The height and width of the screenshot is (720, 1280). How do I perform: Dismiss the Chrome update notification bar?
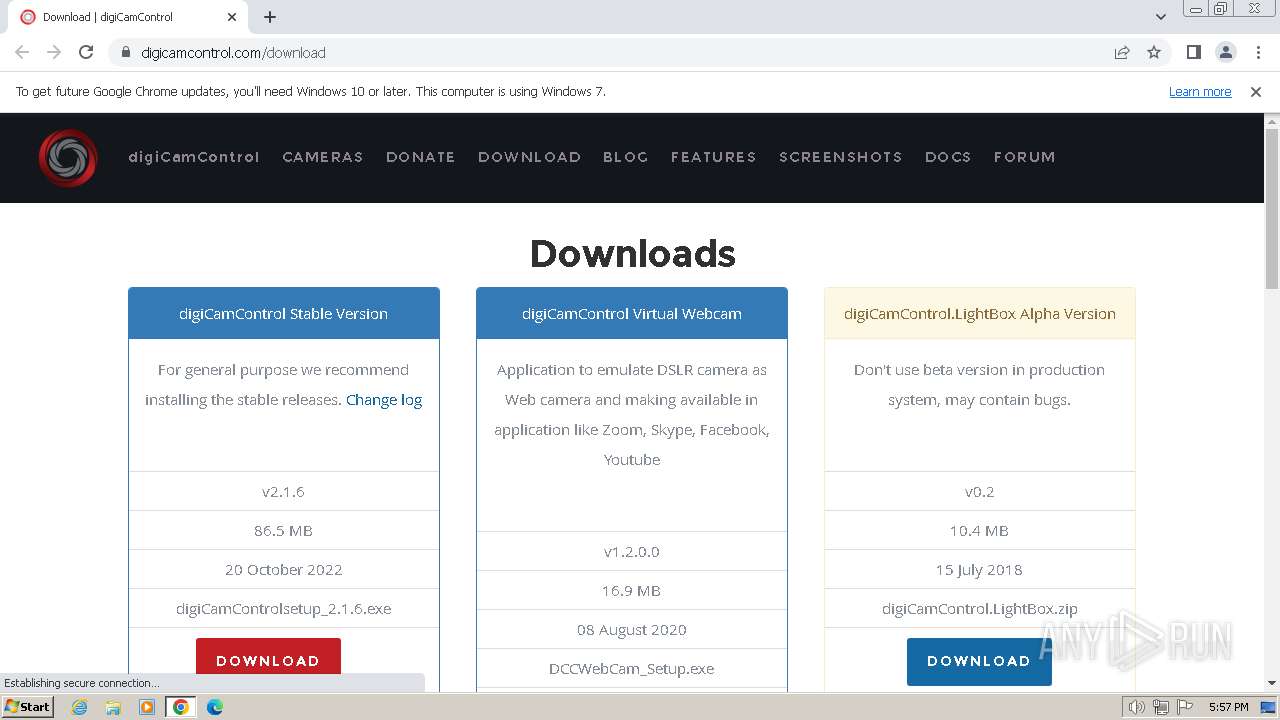pos(1256,91)
